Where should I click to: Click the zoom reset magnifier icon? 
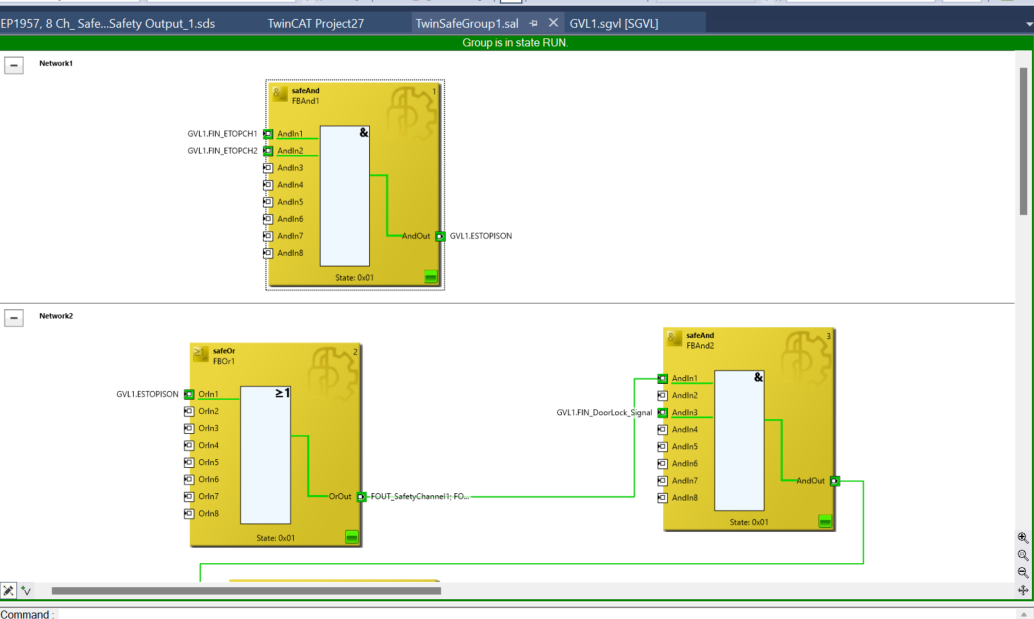click(1023, 555)
